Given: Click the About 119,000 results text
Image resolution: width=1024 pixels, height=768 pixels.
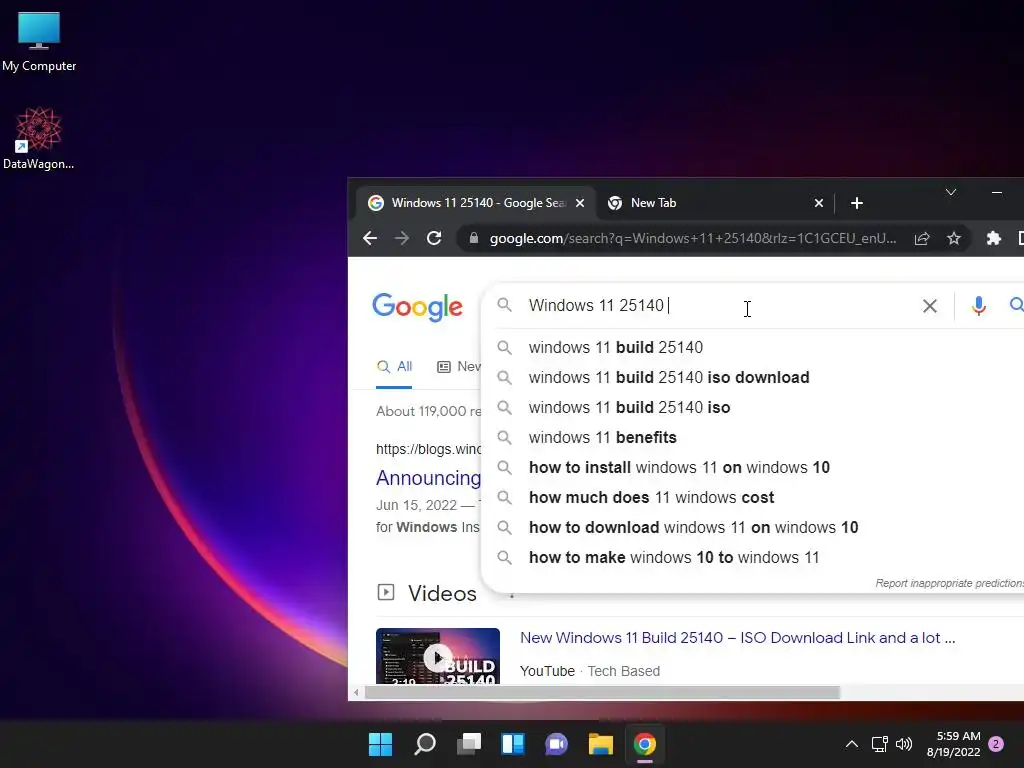Looking at the screenshot, I should click(x=428, y=411).
